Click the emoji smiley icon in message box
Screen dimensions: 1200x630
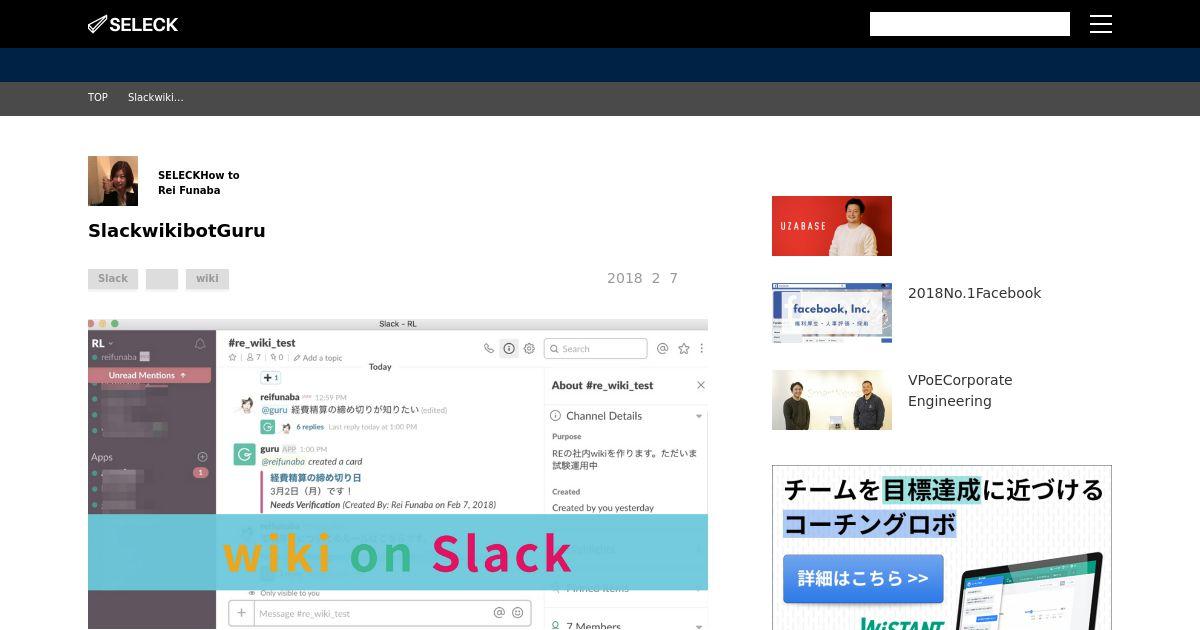(517, 612)
